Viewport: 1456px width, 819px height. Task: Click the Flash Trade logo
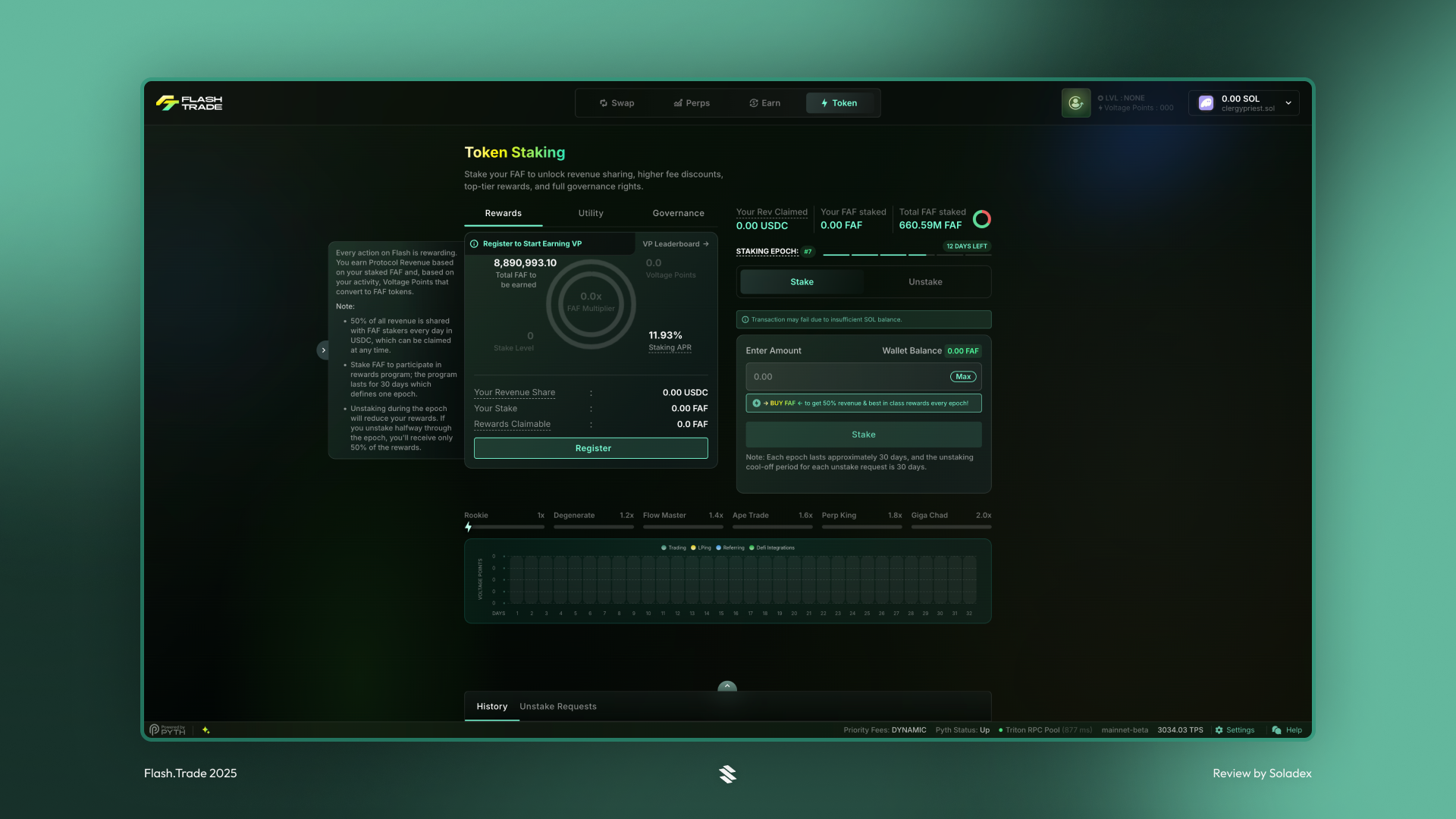click(x=189, y=102)
